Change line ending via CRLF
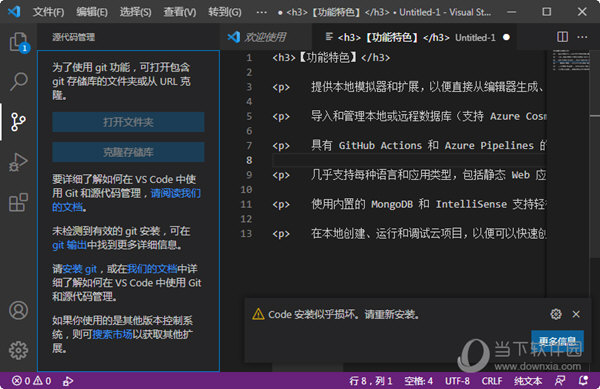Viewport: 600px width, 389px height. point(492,381)
